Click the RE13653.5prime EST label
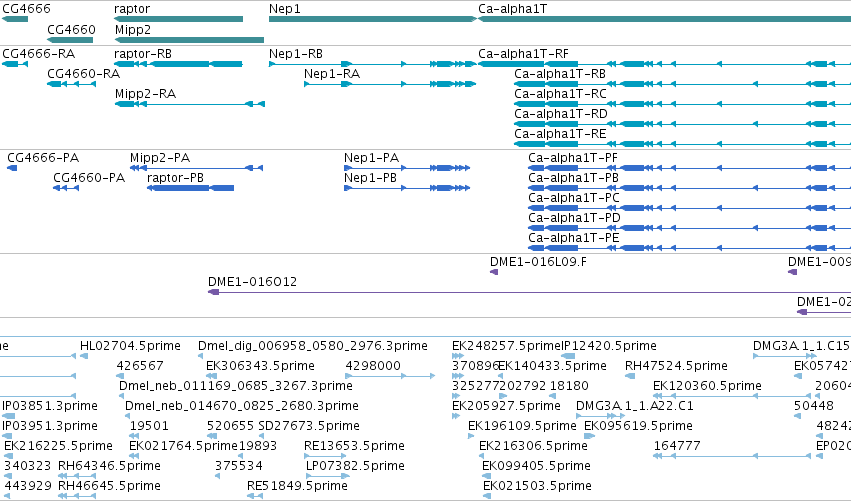Viewport: 851px width, 501px height. click(x=354, y=447)
